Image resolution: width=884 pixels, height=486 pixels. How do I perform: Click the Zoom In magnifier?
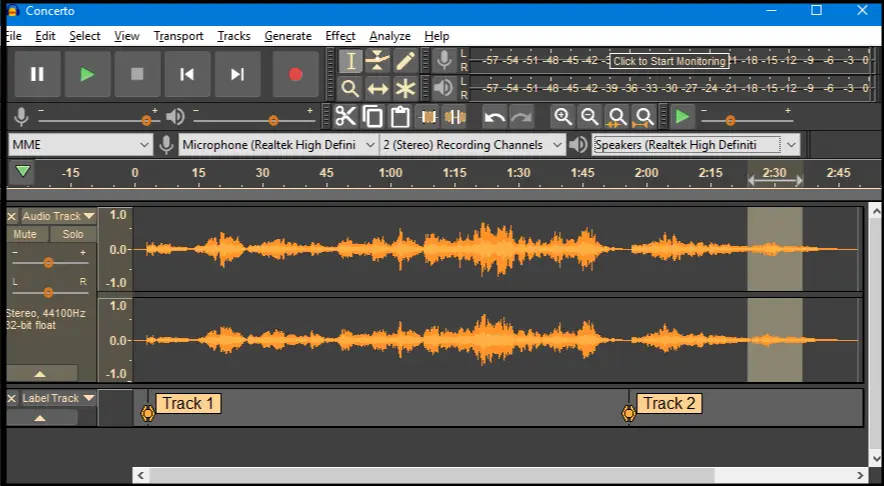563,117
